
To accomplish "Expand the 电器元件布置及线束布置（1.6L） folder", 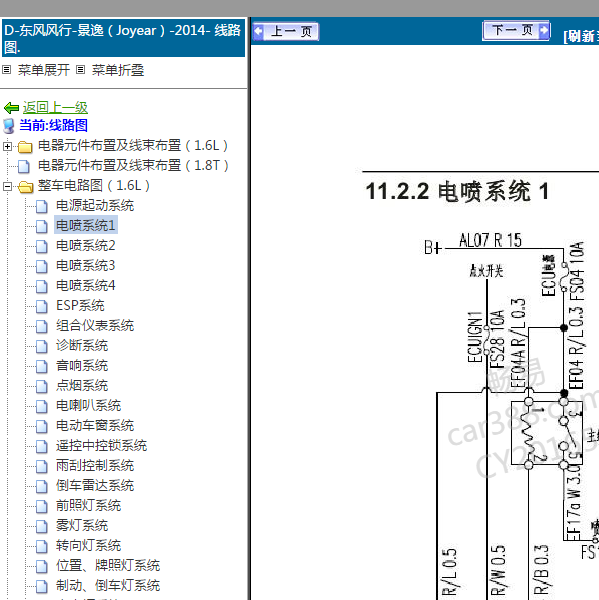I will [7, 146].
